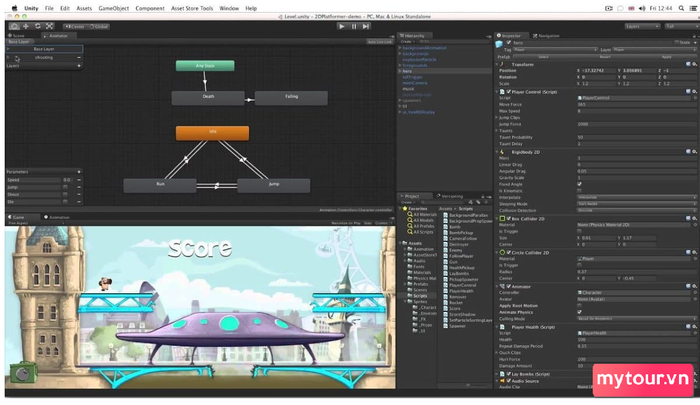Toggle the Fixed Angle checkbox
The height and width of the screenshot is (405, 700).
click(579, 184)
